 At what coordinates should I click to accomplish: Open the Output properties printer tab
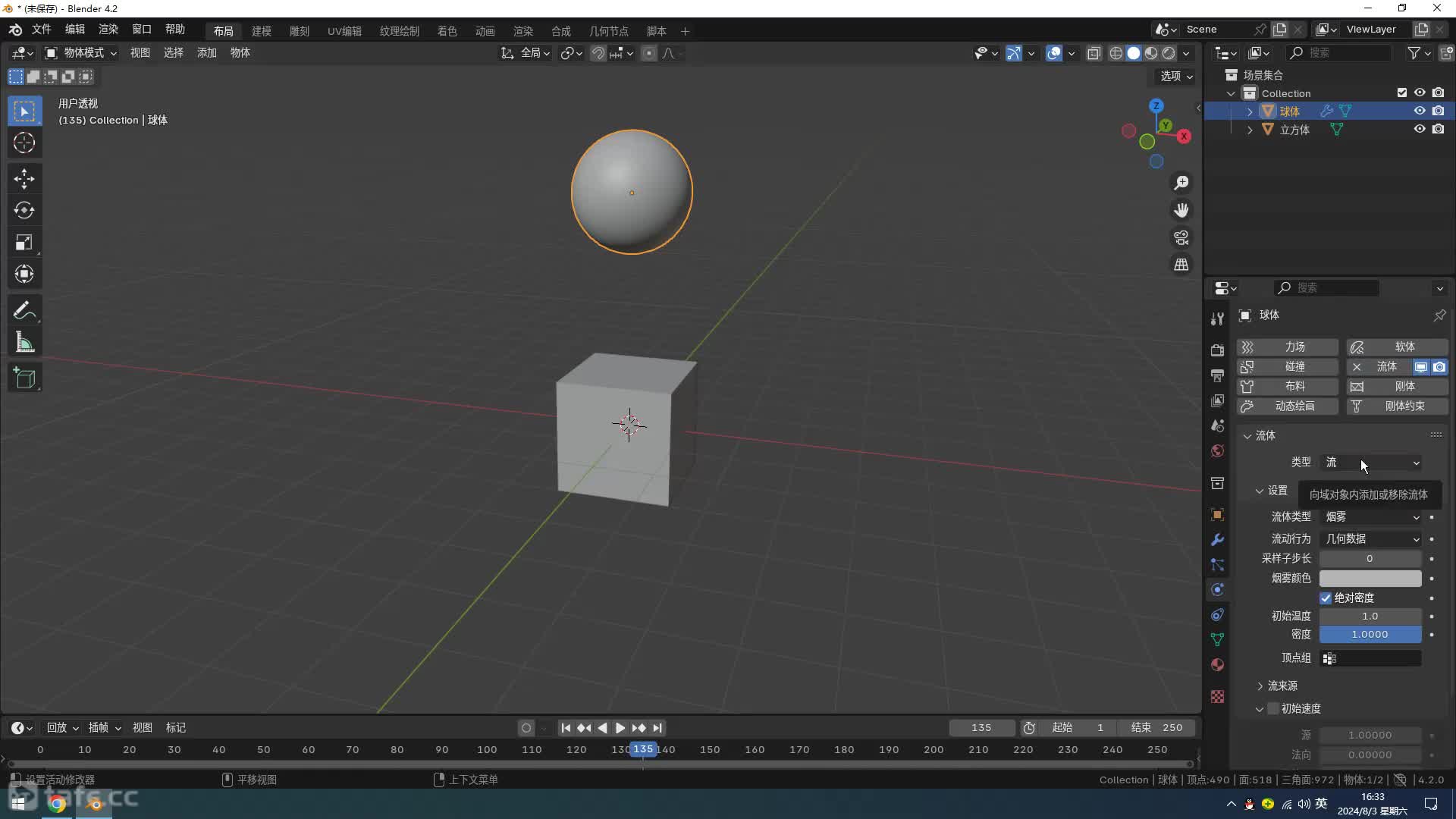coord(1217,375)
